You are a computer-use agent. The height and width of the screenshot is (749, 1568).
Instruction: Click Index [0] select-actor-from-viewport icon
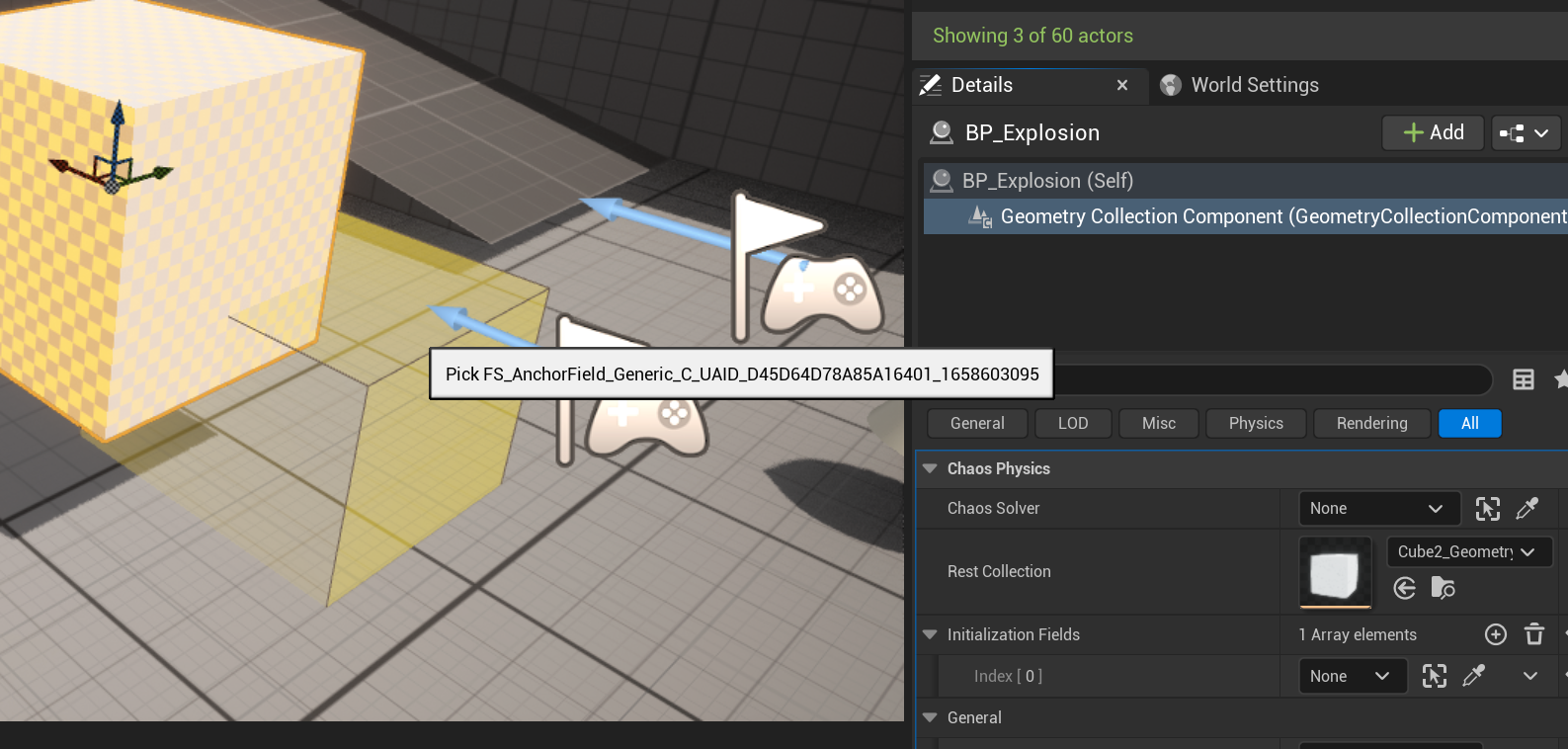tap(1435, 676)
